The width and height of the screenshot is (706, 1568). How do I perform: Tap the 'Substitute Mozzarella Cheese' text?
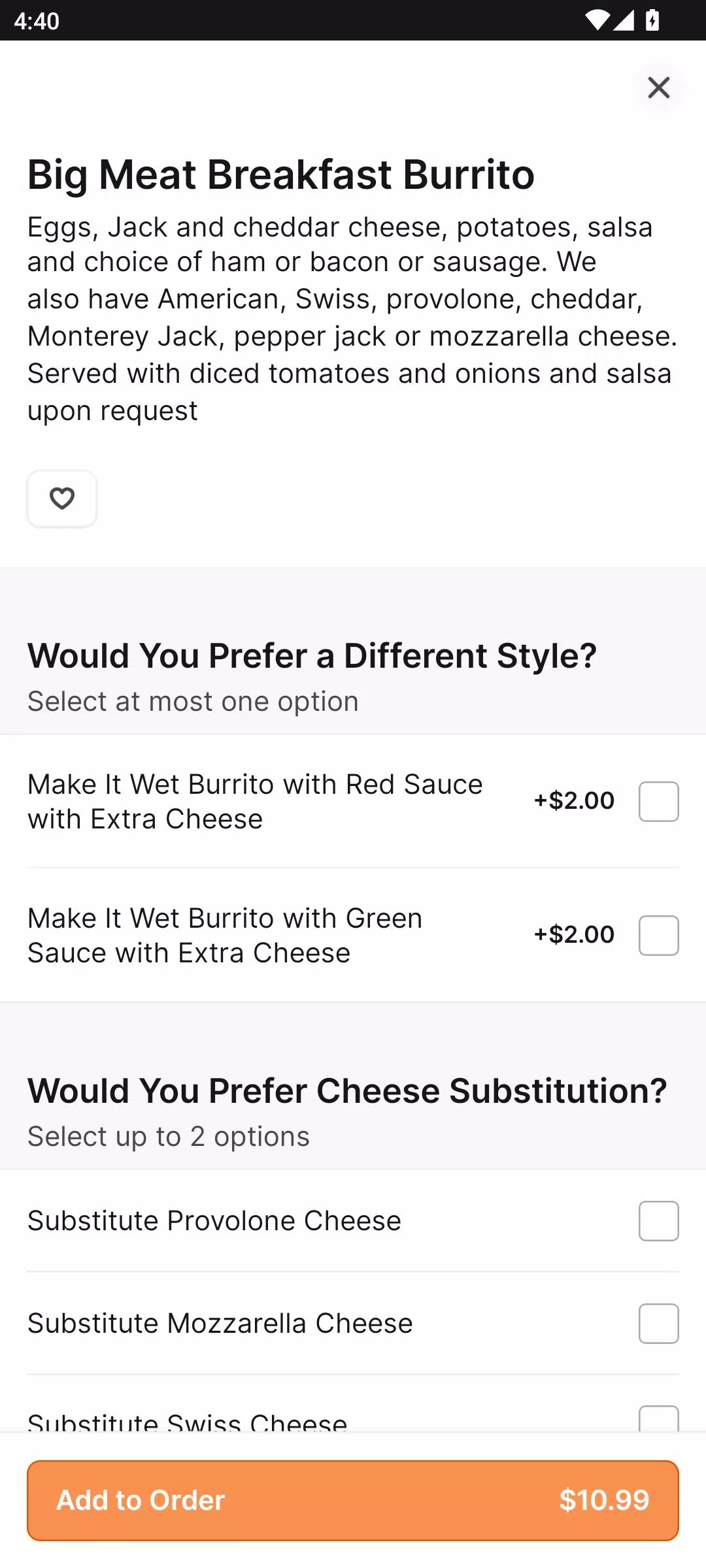(220, 1323)
